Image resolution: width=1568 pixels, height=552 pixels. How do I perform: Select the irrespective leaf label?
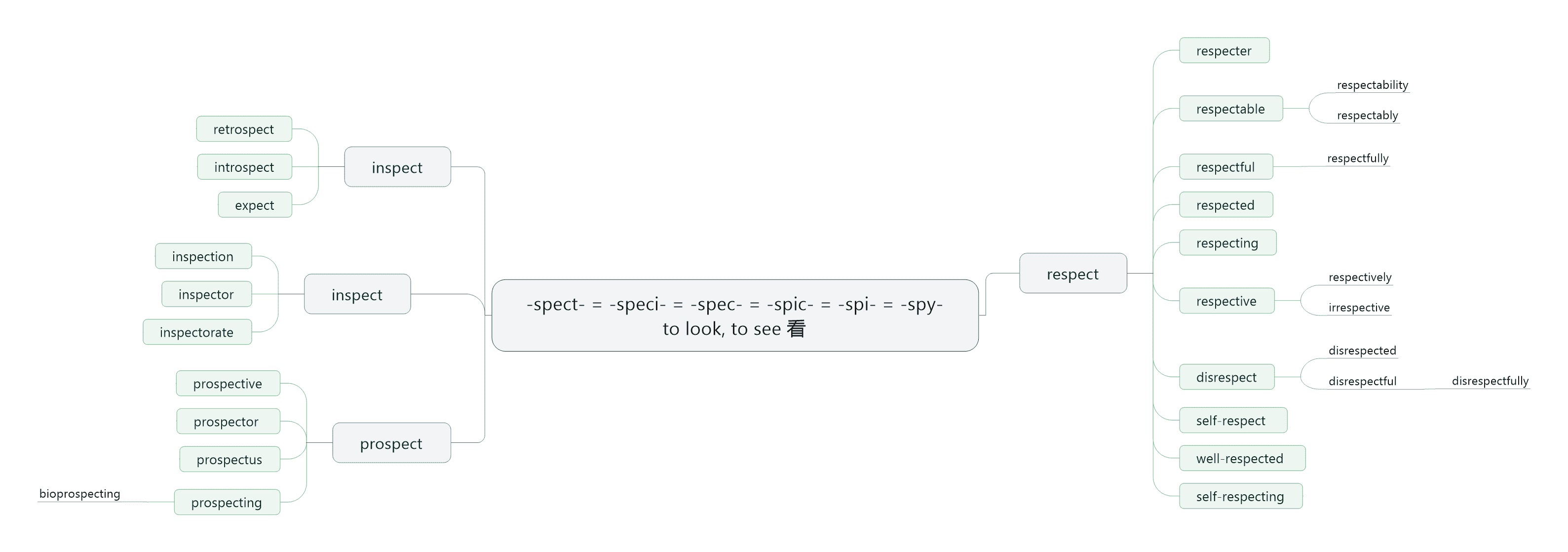coord(1359,307)
